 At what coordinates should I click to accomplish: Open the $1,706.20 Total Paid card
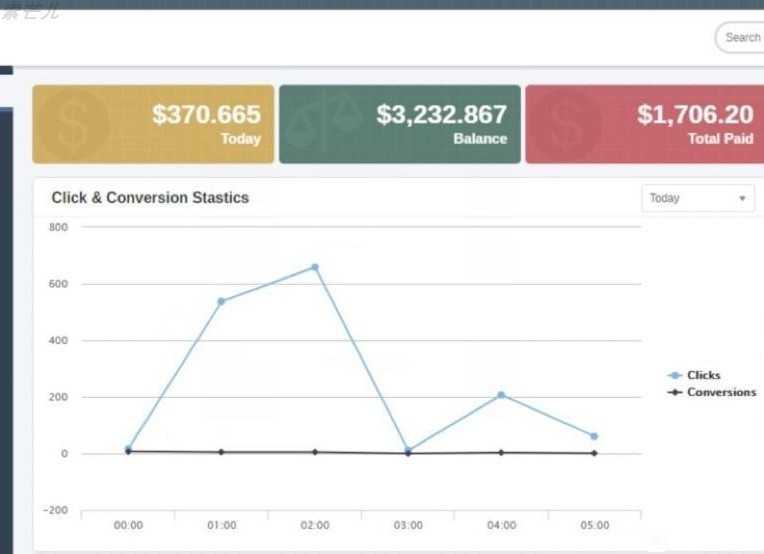tap(645, 124)
